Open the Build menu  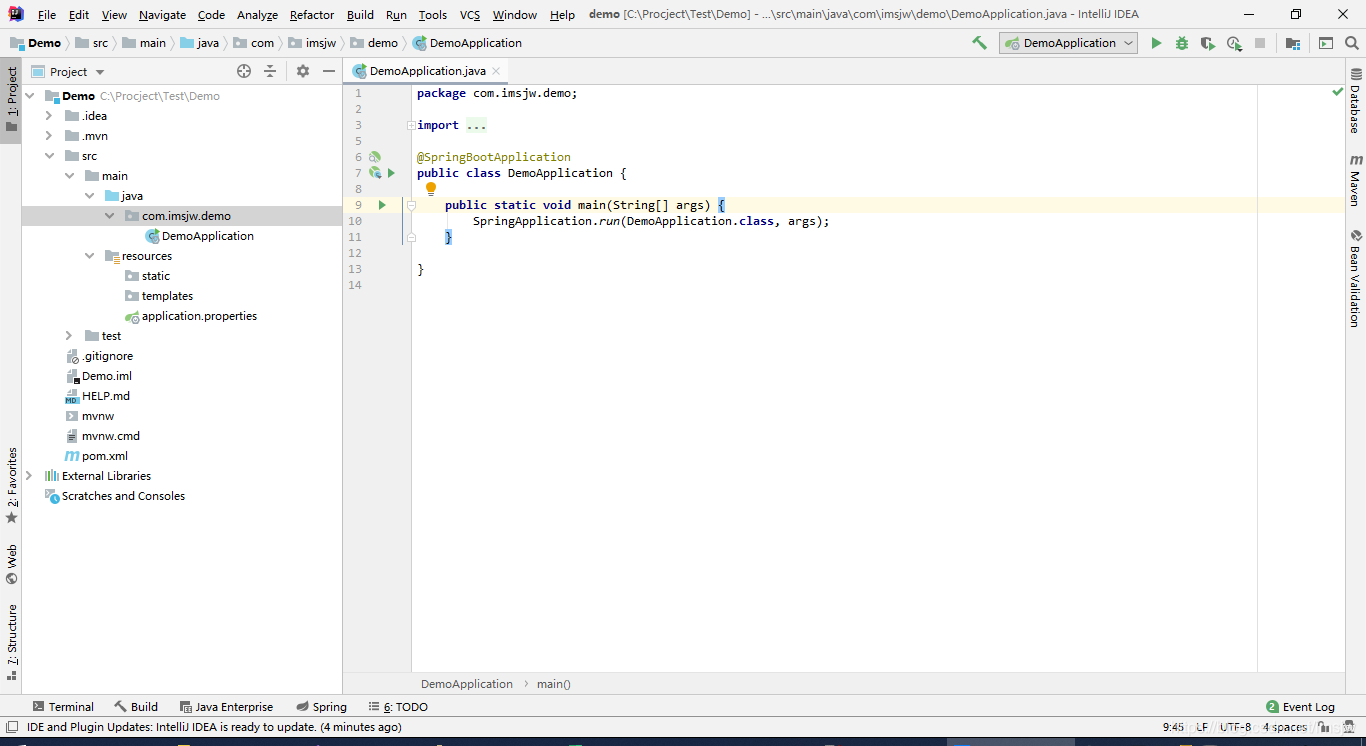(x=360, y=15)
